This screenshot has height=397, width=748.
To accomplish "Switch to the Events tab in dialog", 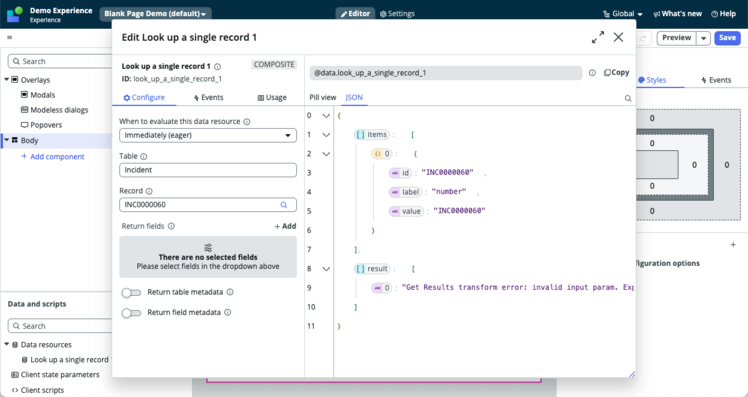I will tap(208, 97).
